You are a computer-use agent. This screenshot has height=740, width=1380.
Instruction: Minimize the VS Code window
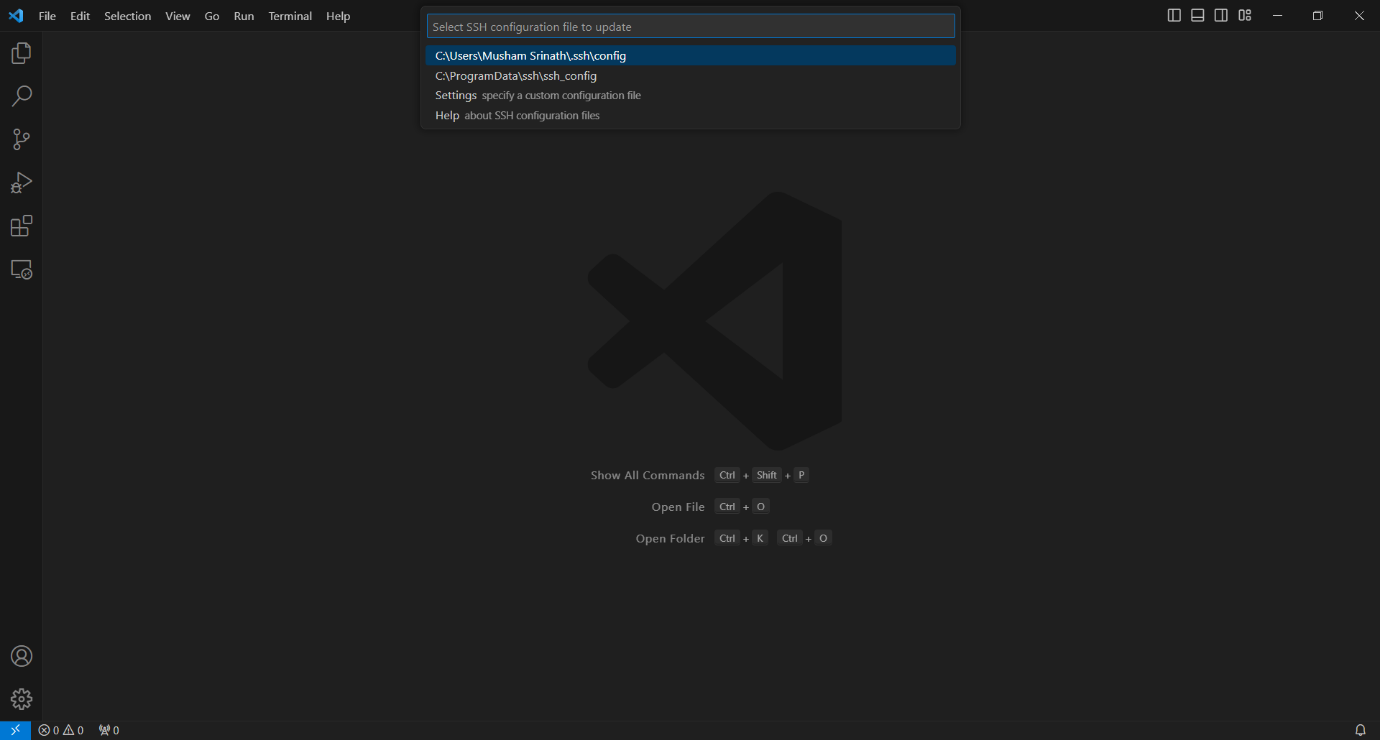click(1277, 15)
